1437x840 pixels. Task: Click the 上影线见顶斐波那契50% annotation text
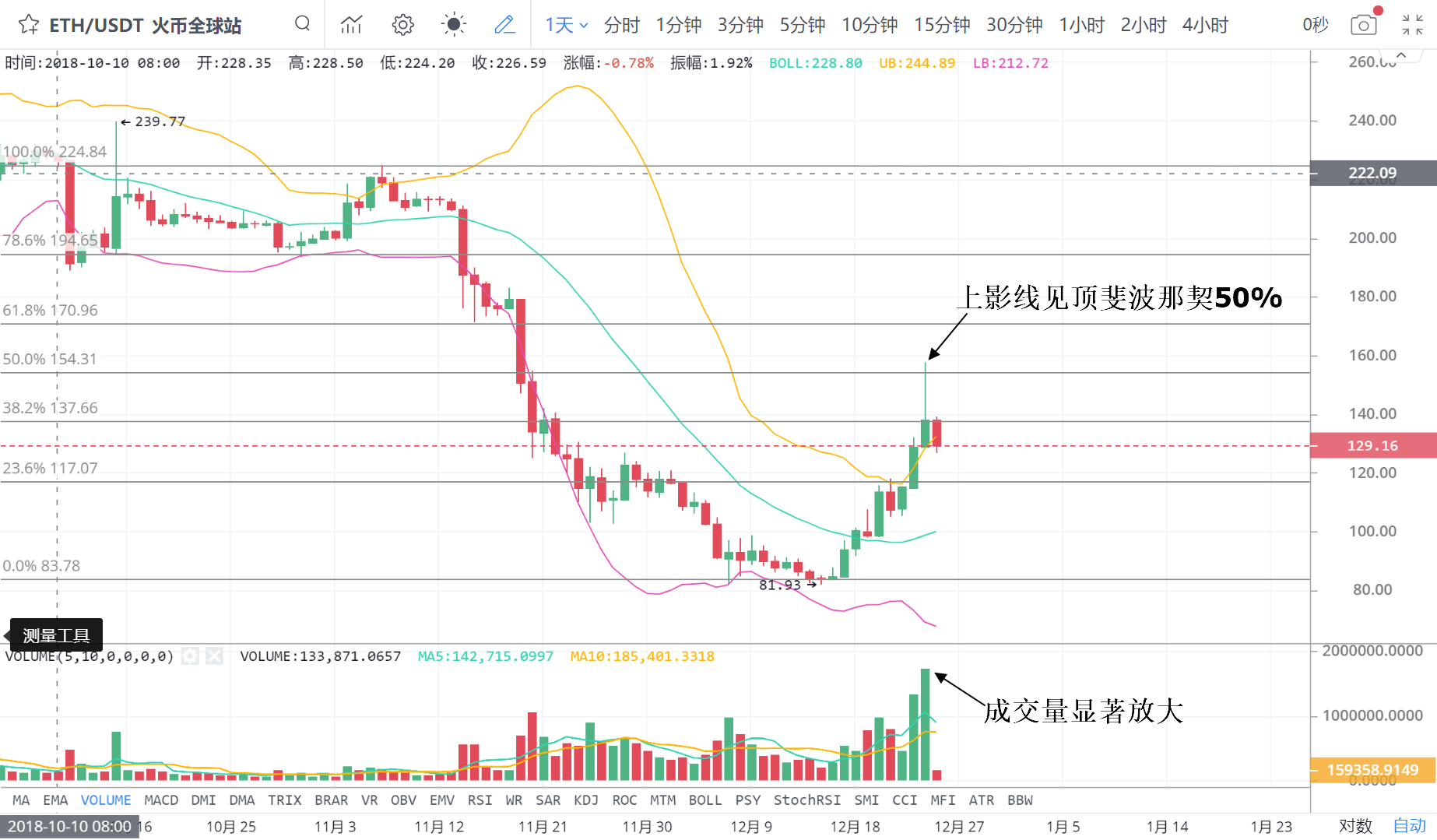click(1121, 297)
